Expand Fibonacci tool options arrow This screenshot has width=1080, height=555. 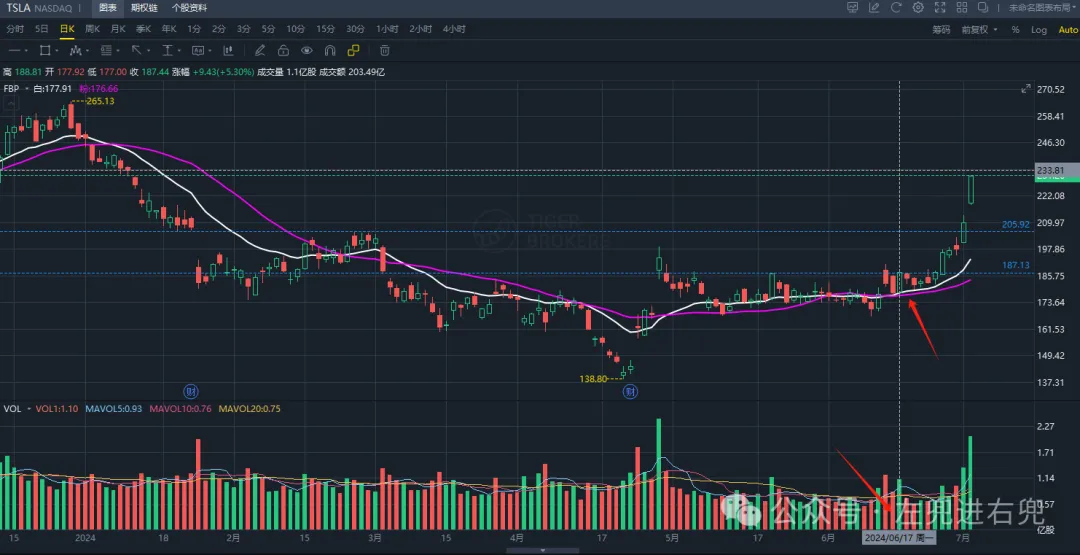(x=118, y=50)
